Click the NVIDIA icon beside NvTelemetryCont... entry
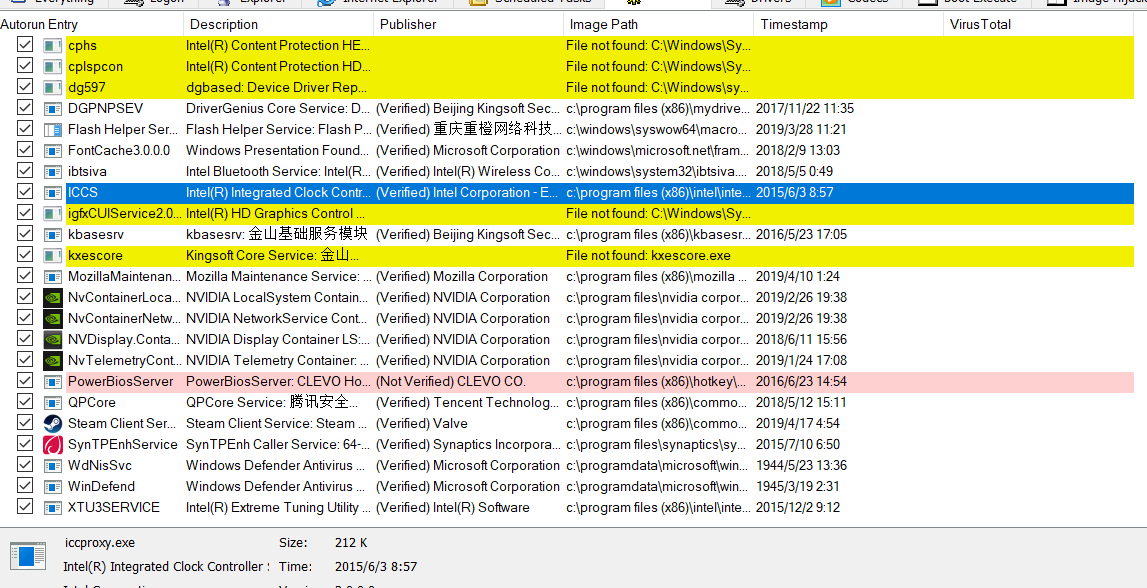1147x588 pixels. click(x=53, y=361)
